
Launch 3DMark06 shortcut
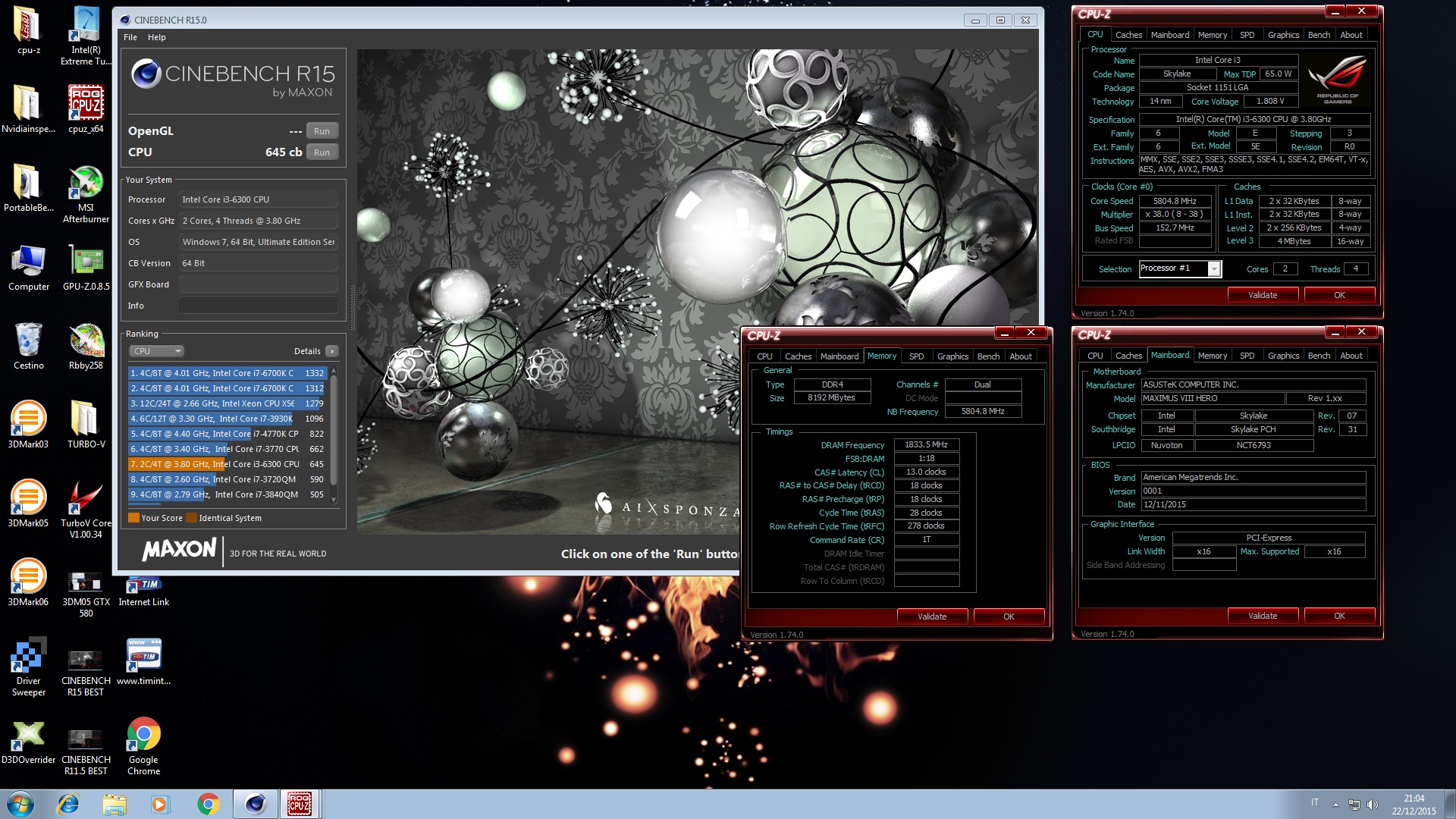(28, 582)
